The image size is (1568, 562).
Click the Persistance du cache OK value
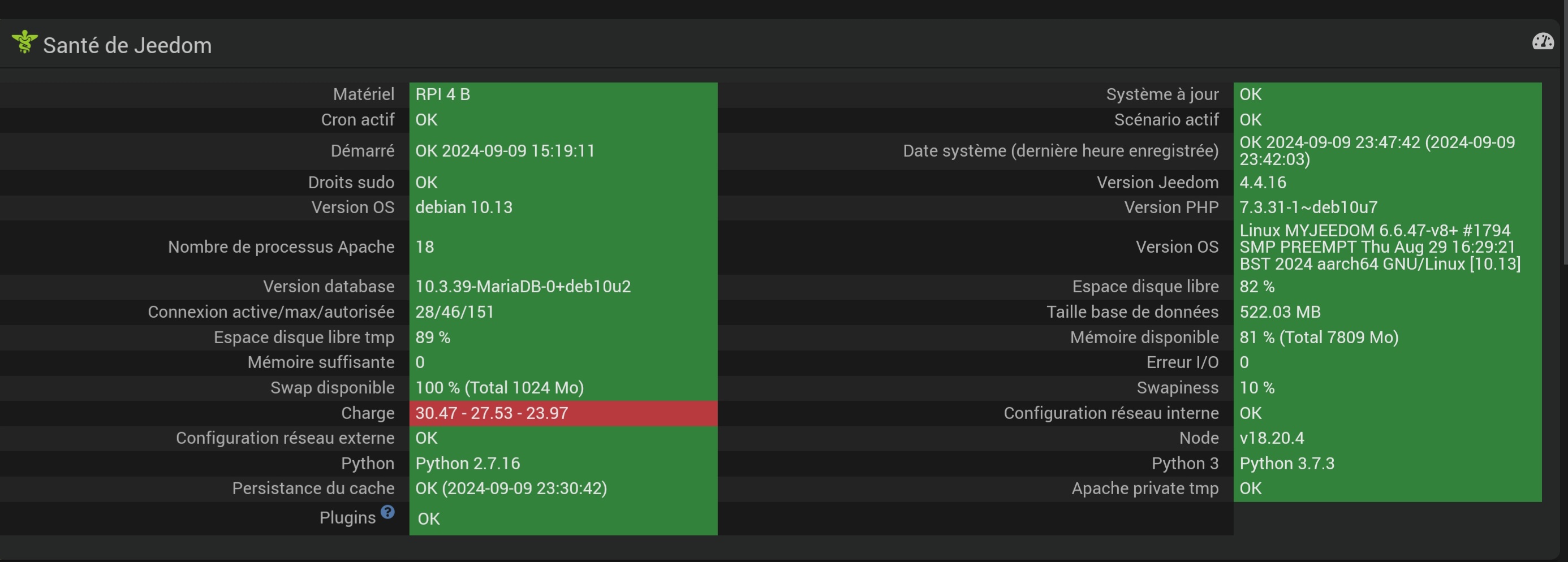[x=511, y=488]
